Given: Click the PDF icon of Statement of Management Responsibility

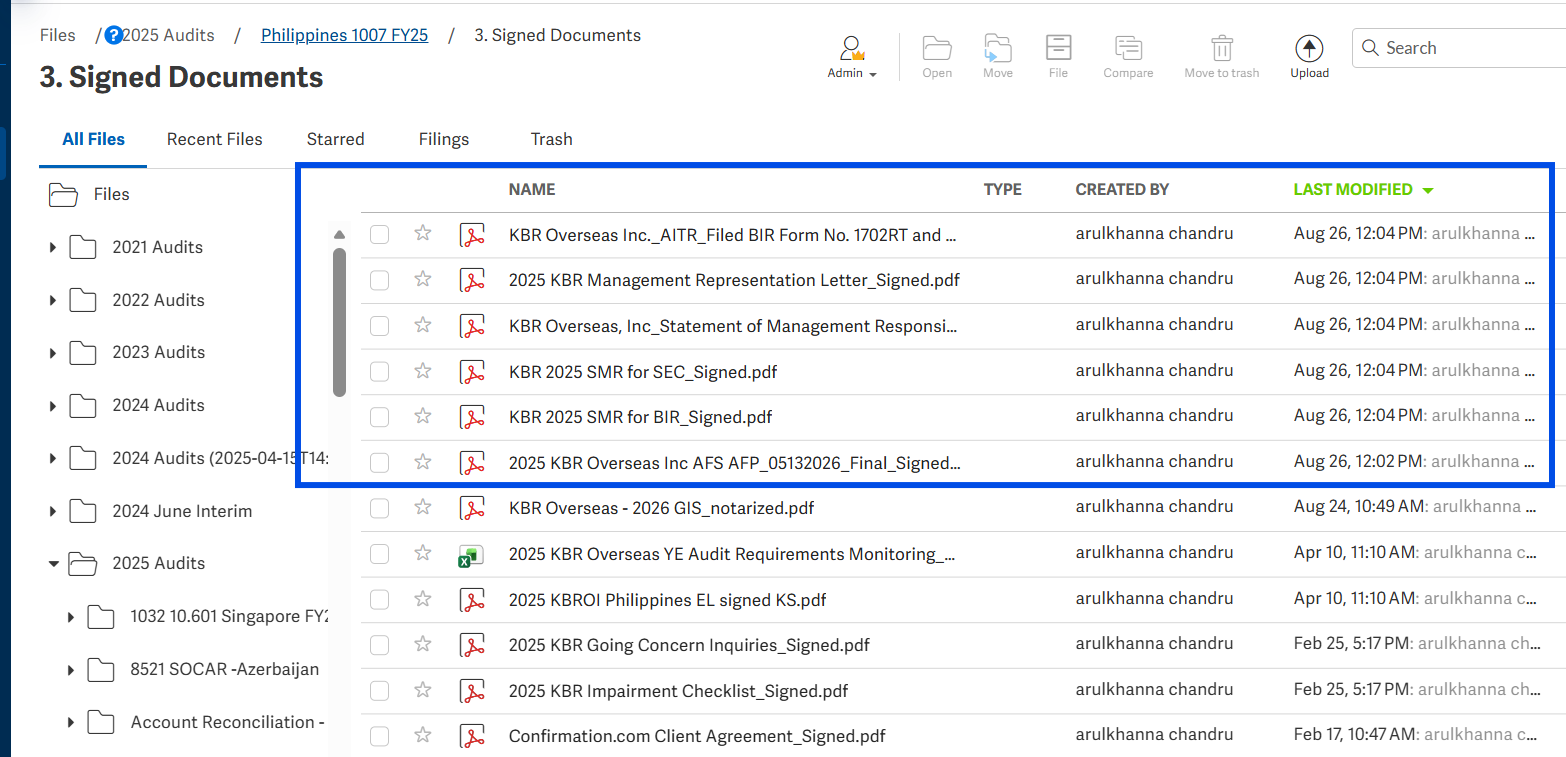Looking at the screenshot, I should [472, 326].
